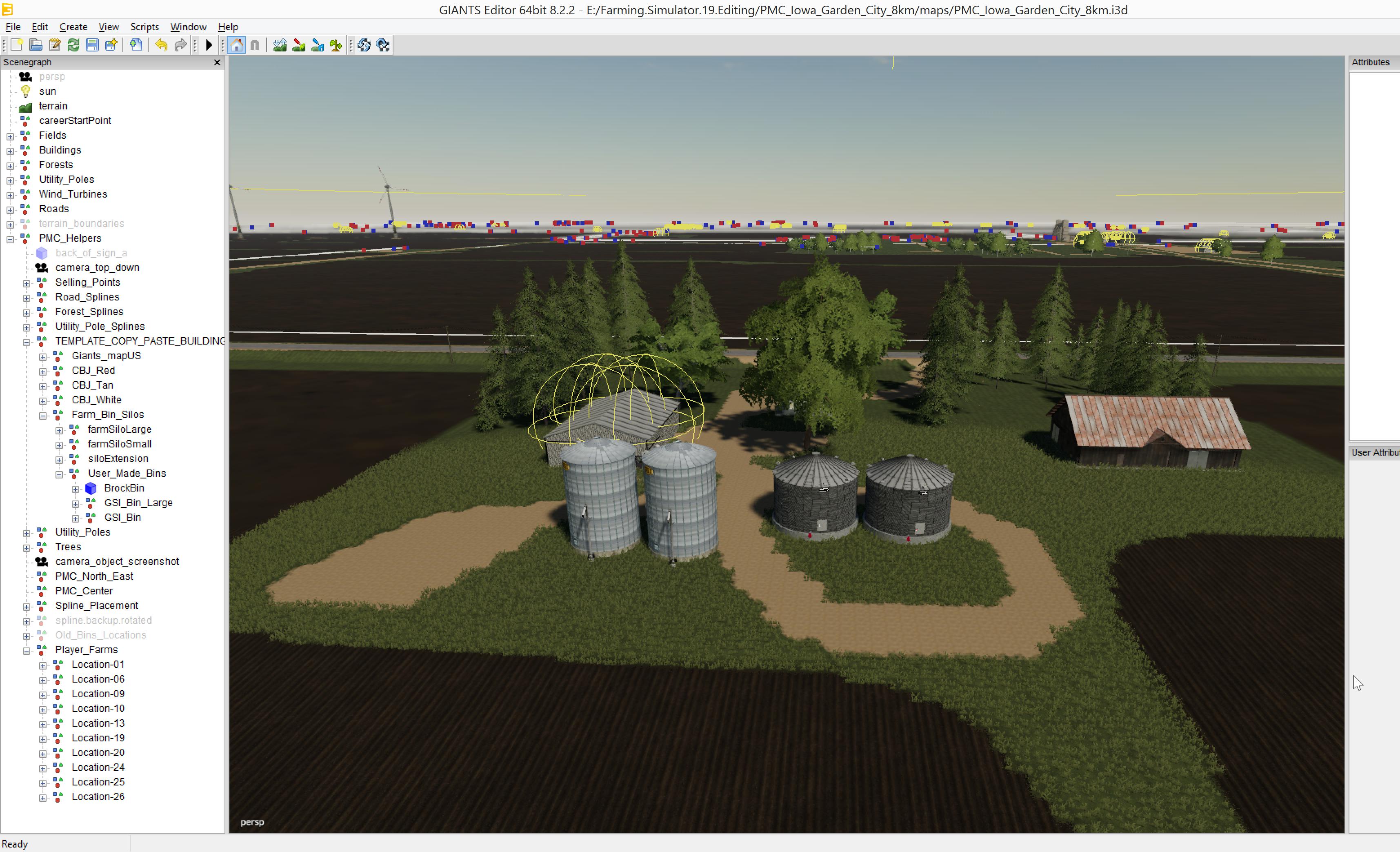1400x852 pixels.
Task: Expand the BrockBin node
Action: point(76,489)
